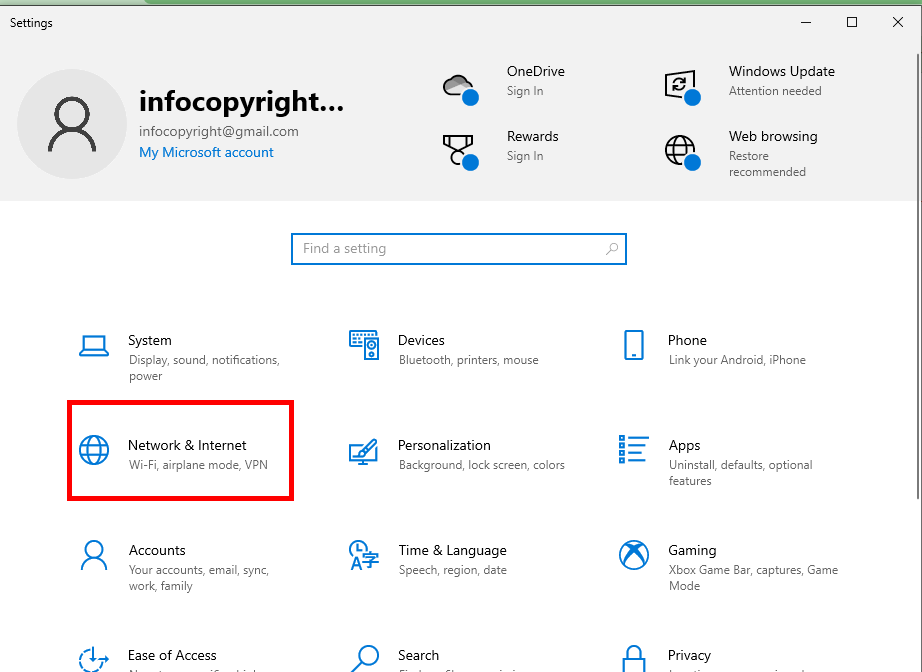The height and width of the screenshot is (672, 922).
Task: Open the Apps settings title
Action: coord(684,446)
